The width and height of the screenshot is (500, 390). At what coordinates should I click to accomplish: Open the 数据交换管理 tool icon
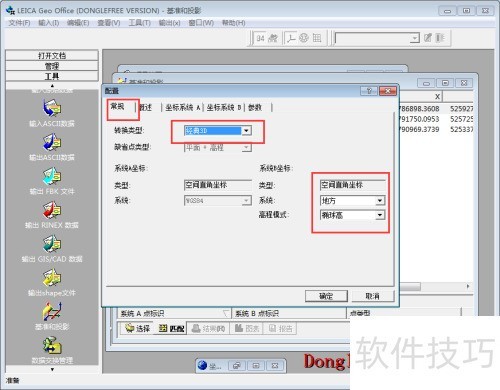tap(52, 345)
